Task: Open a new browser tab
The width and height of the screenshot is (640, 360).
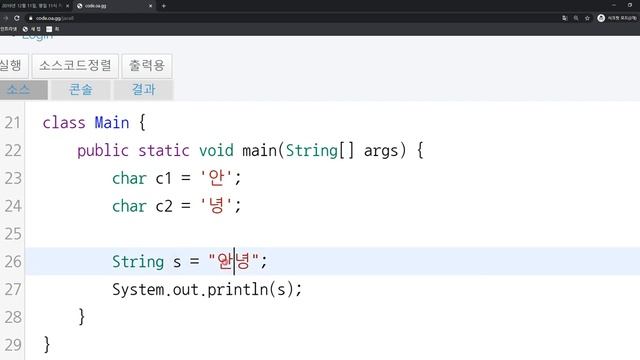Action: click(164, 6)
